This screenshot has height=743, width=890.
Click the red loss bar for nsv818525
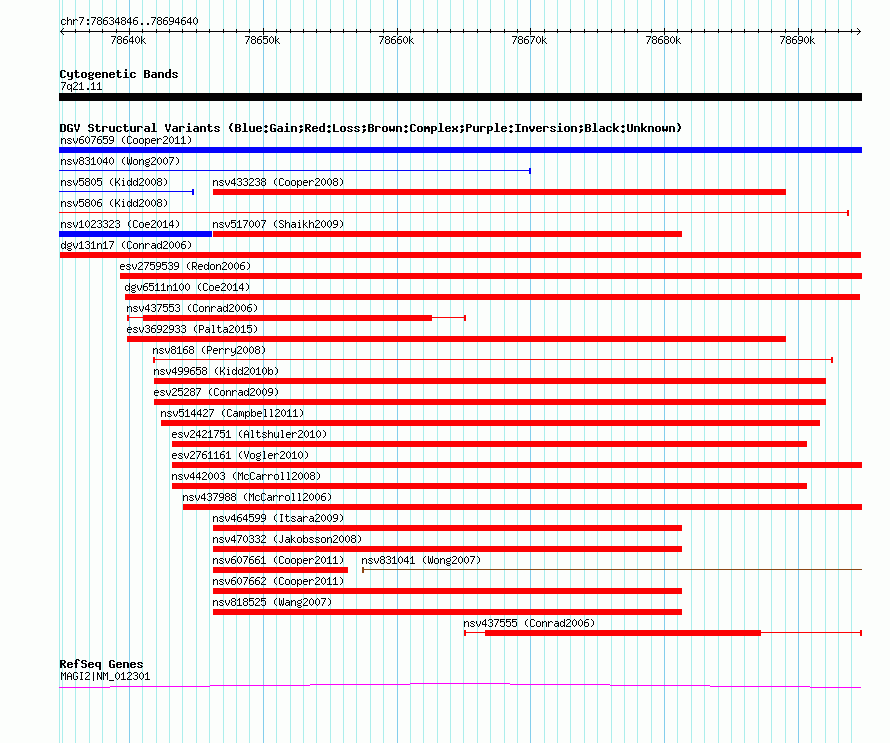point(447,612)
